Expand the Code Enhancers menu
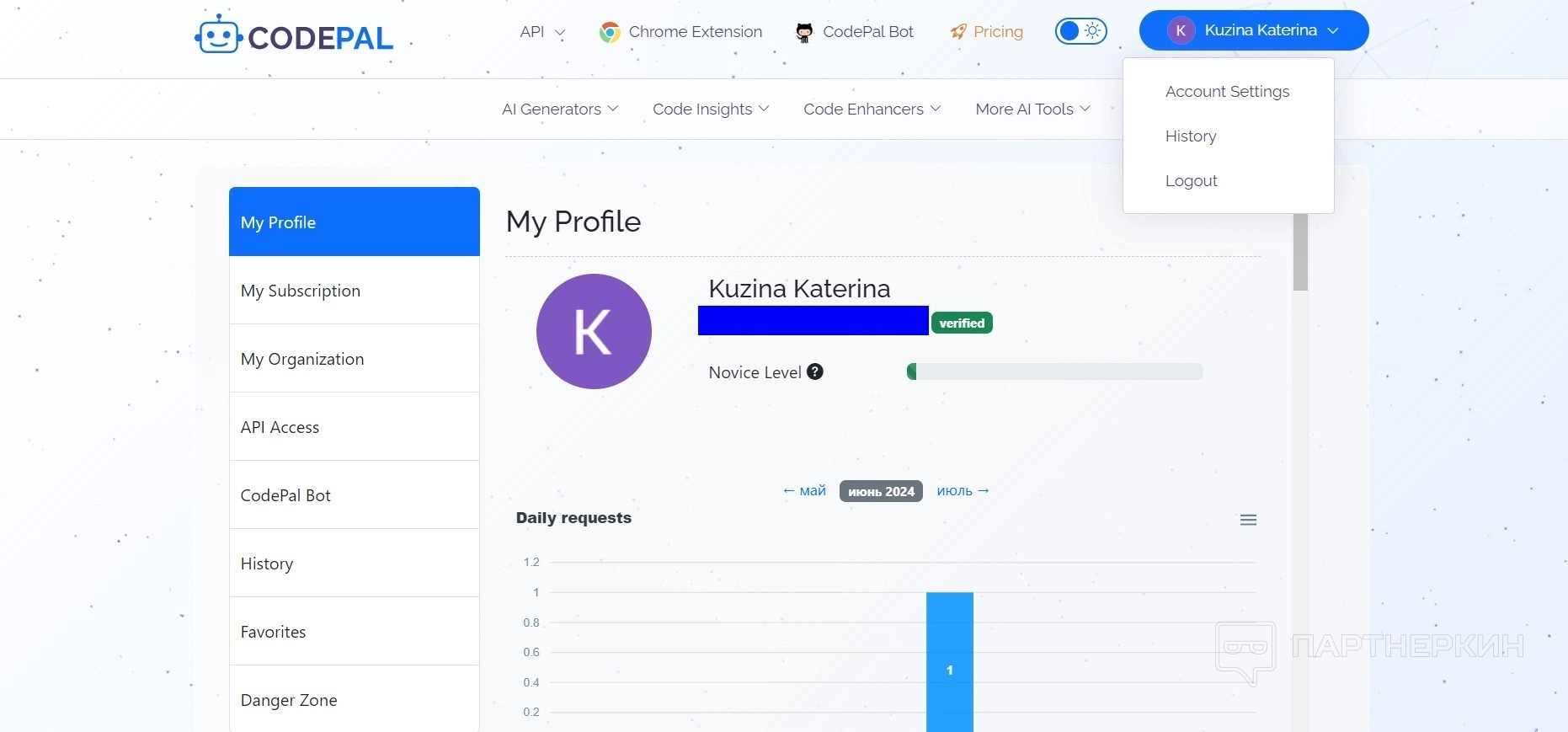Image resolution: width=1568 pixels, height=732 pixels. point(872,110)
